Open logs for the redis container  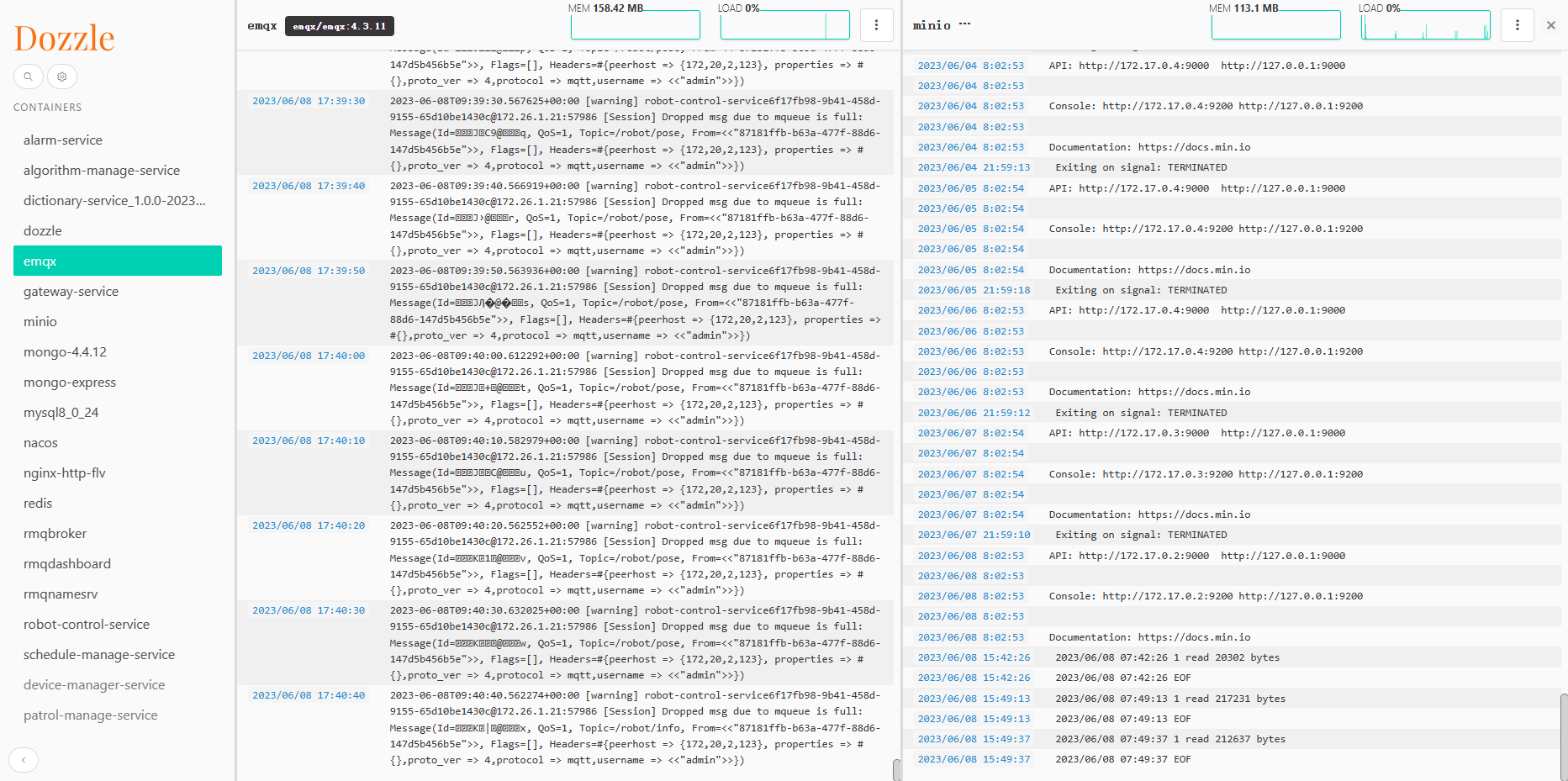click(x=37, y=503)
